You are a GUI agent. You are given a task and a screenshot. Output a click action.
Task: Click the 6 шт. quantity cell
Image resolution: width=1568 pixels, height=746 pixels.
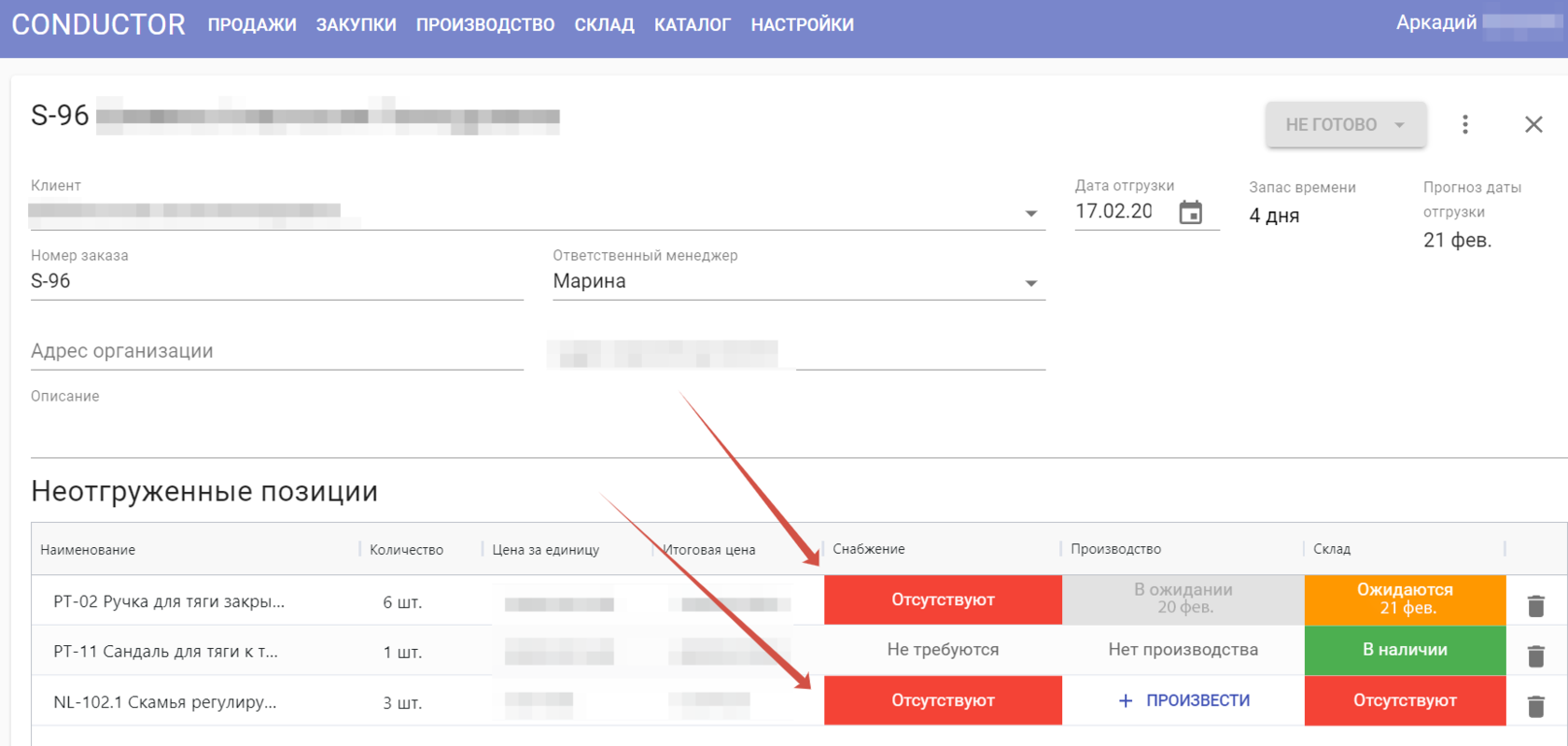402,602
